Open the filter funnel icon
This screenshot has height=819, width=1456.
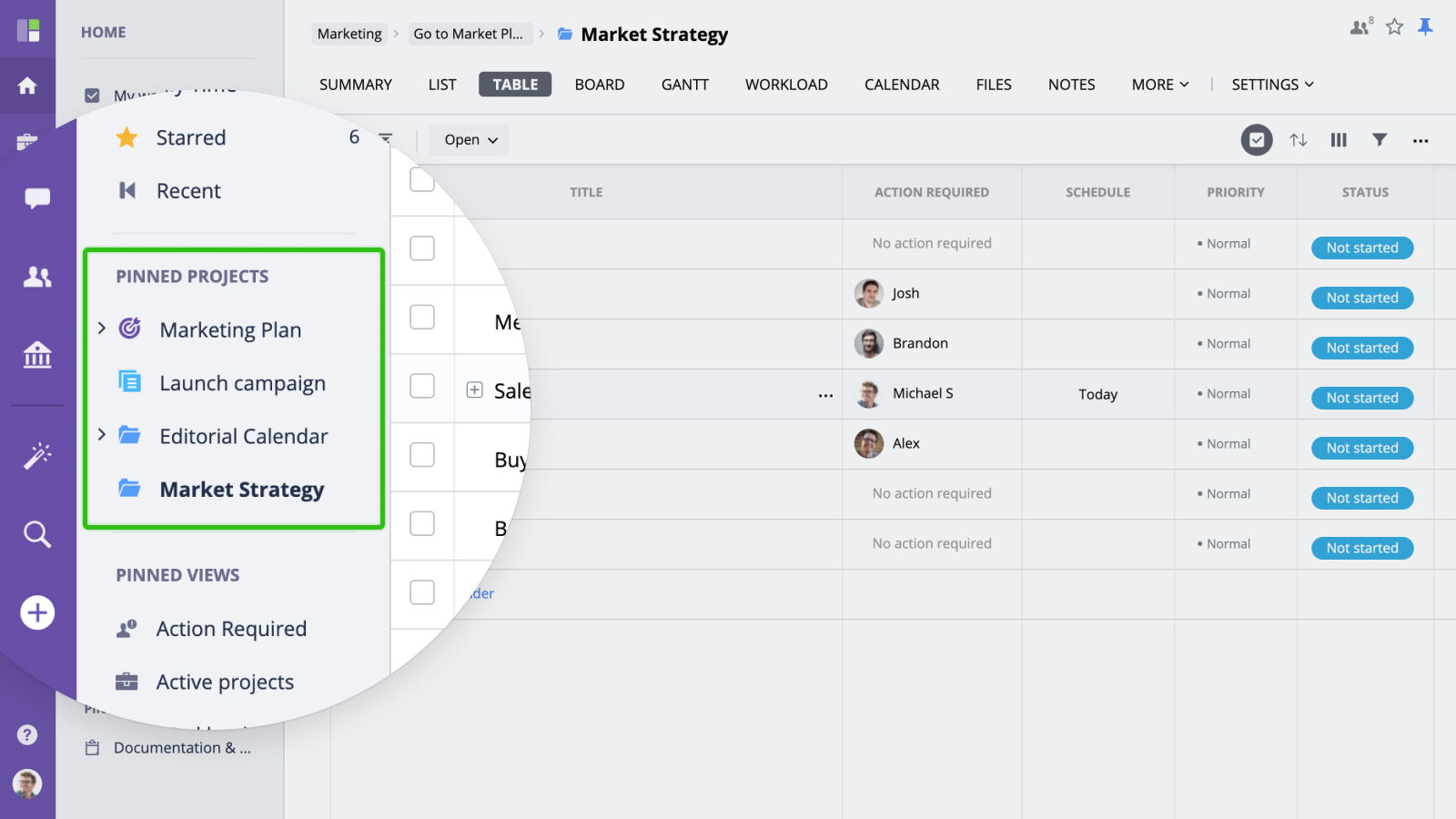(x=1380, y=140)
